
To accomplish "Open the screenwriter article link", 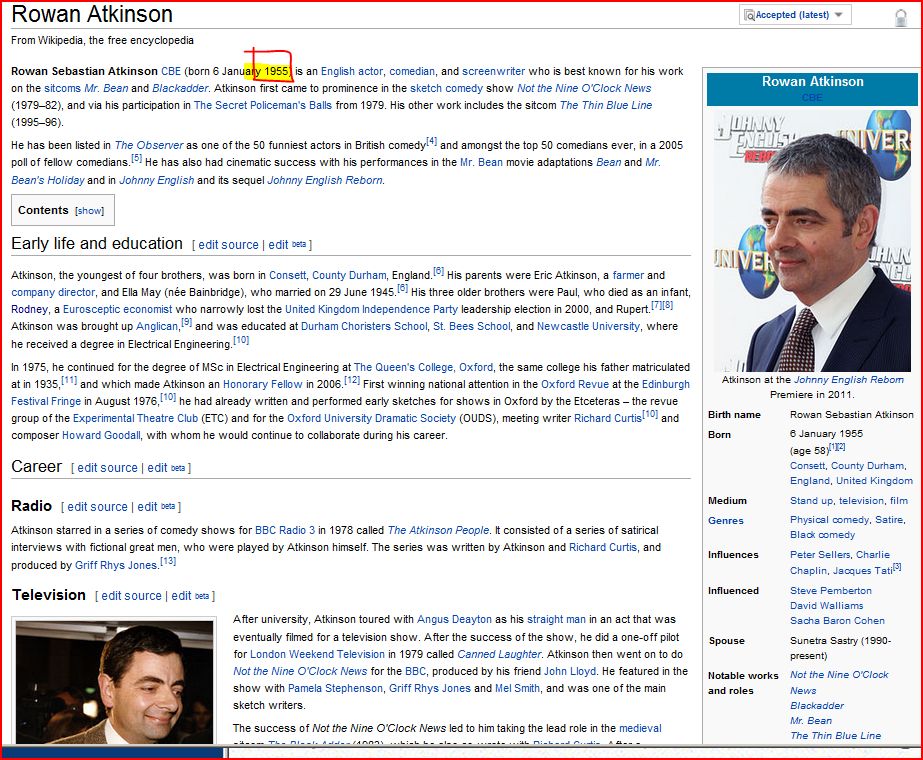I will pyautogui.click(x=493, y=71).
